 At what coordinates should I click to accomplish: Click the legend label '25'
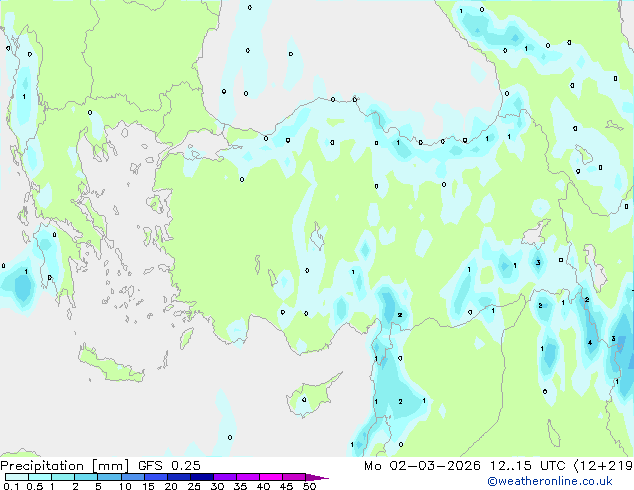pos(194,486)
